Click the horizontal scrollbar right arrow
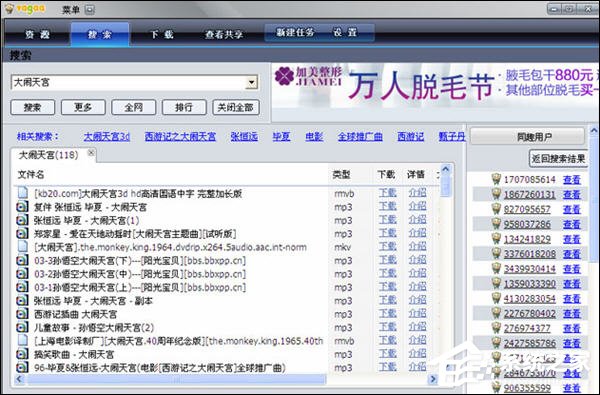 tap(433, 379)
